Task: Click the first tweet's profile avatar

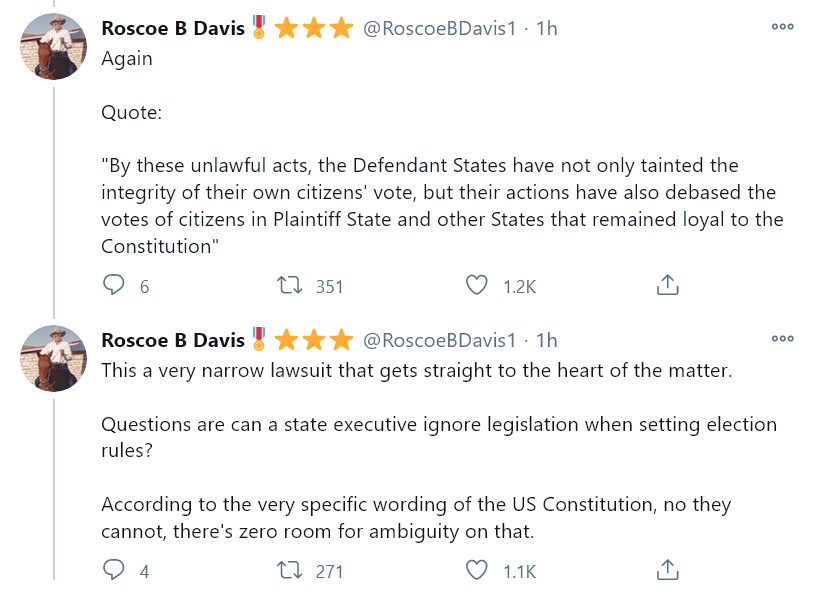Action: click(x=54, y=46)
